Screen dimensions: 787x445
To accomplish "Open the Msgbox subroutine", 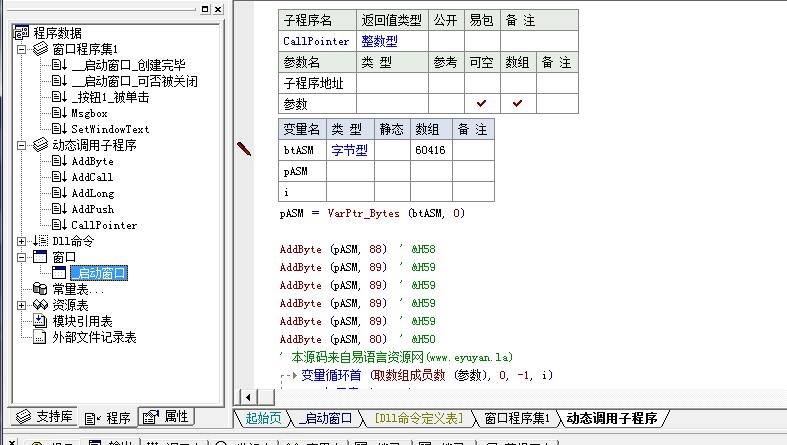I will [x=89, y=113].
